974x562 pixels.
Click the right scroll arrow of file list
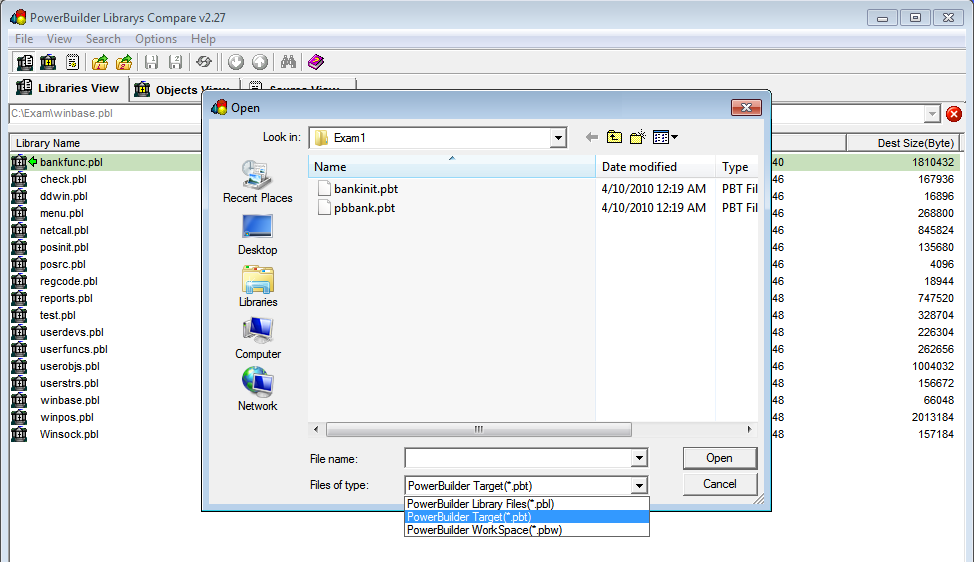click(749, 430)
